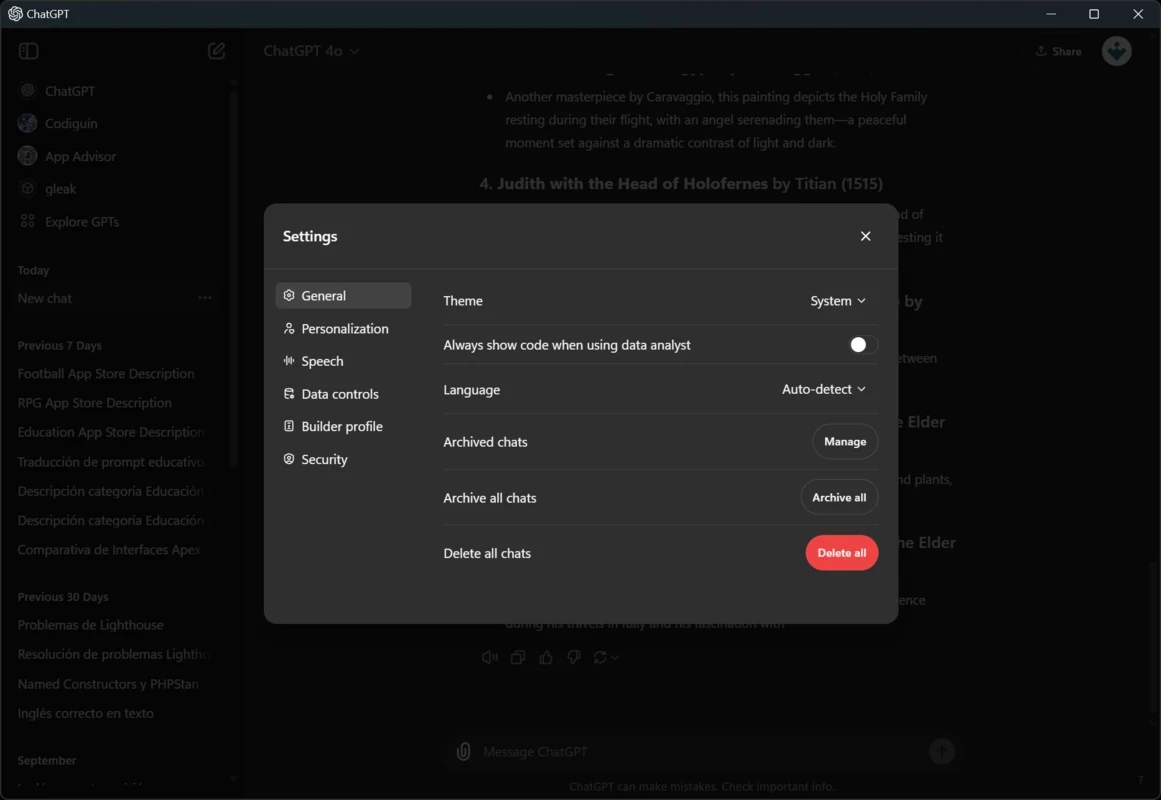Click the red Delete all button
This screenshot has width=1161, height=800.
pyautogui.click(x=841, y=553)
